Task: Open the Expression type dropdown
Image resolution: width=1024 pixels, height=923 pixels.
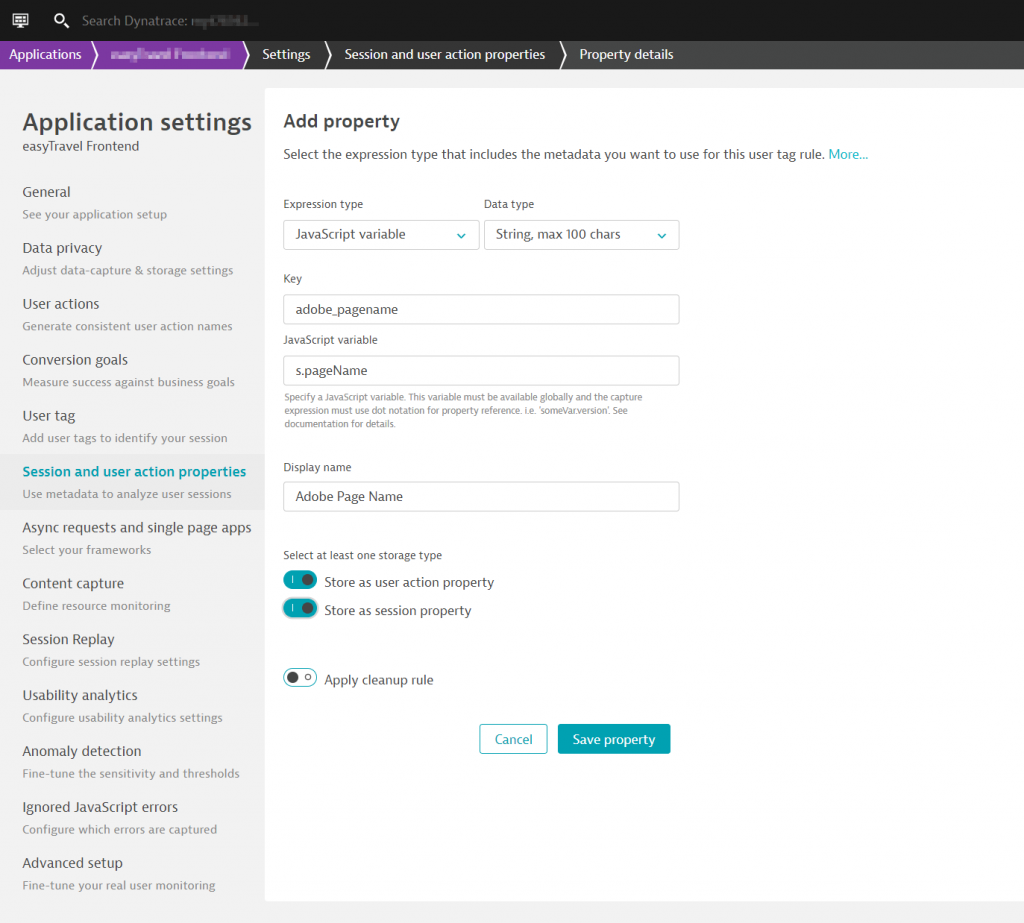Action: click(x=380, y=234)
